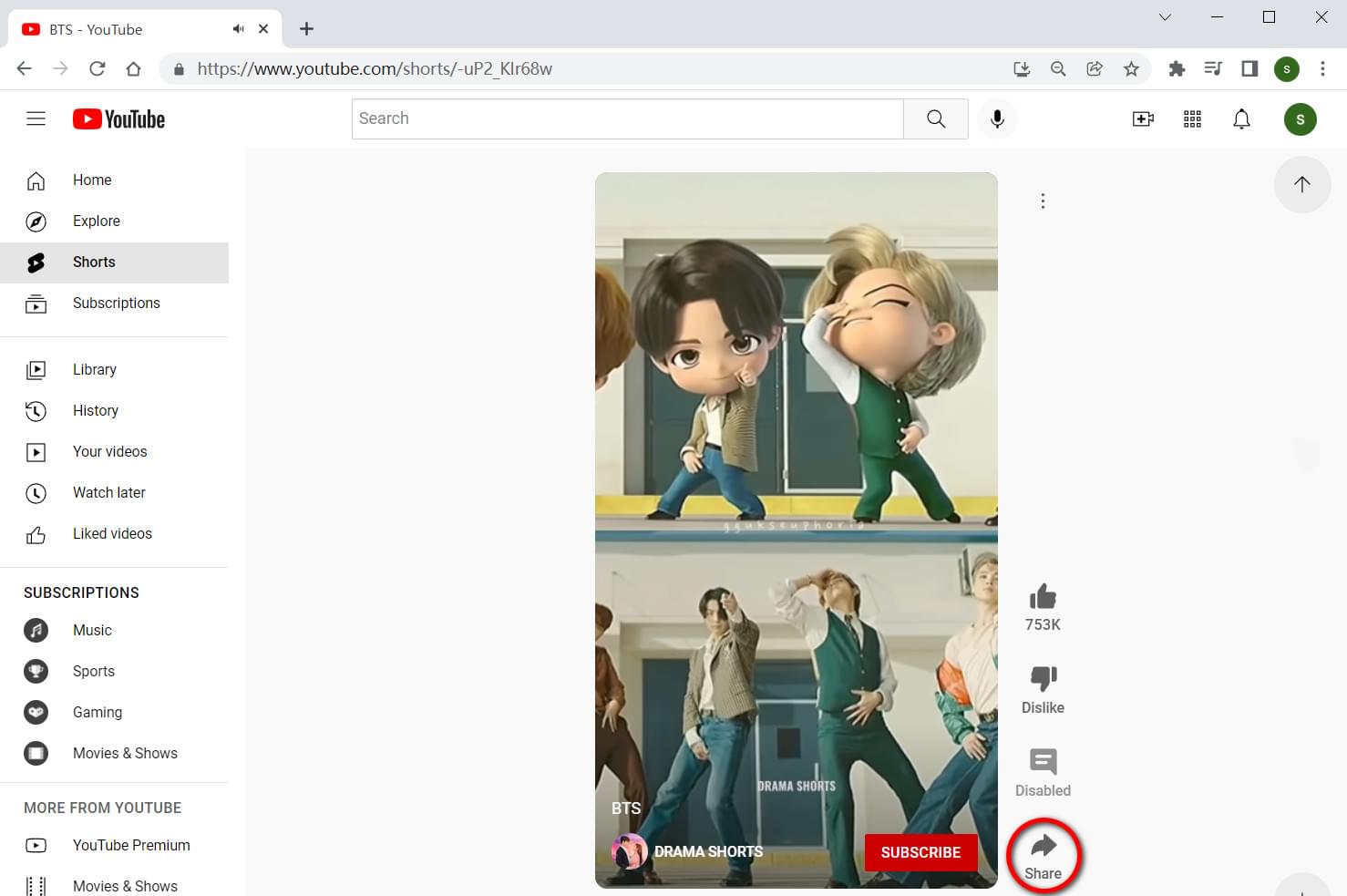Open Sports subscription
Viewport: 1347px width, 896px height.
(115, 672)
